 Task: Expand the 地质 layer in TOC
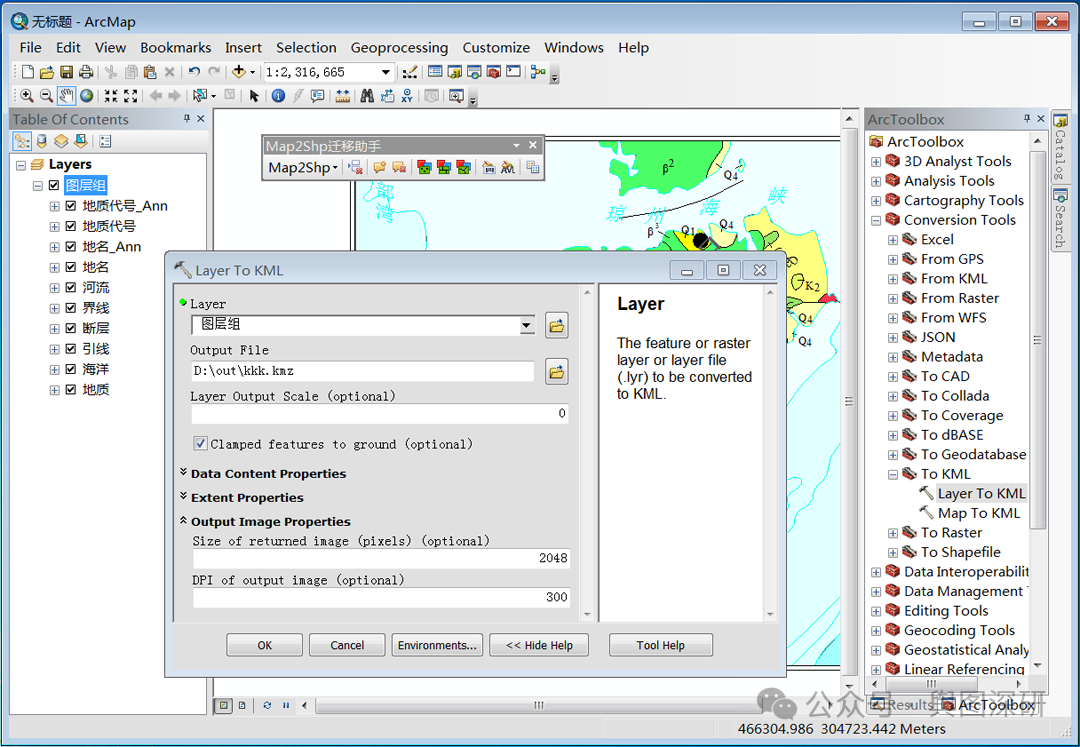tap(54, 390)
